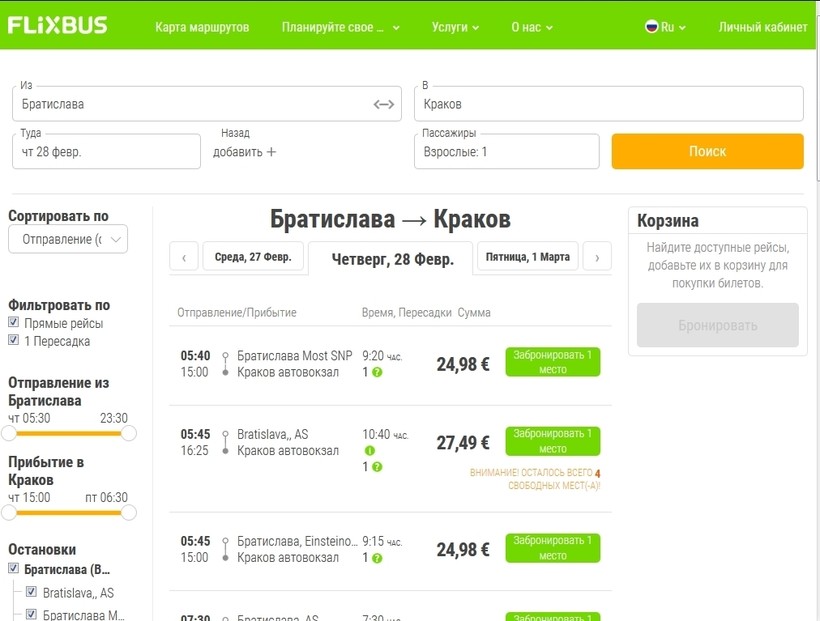
Task: Go to previous dates with left arrow
Action: 184,257
